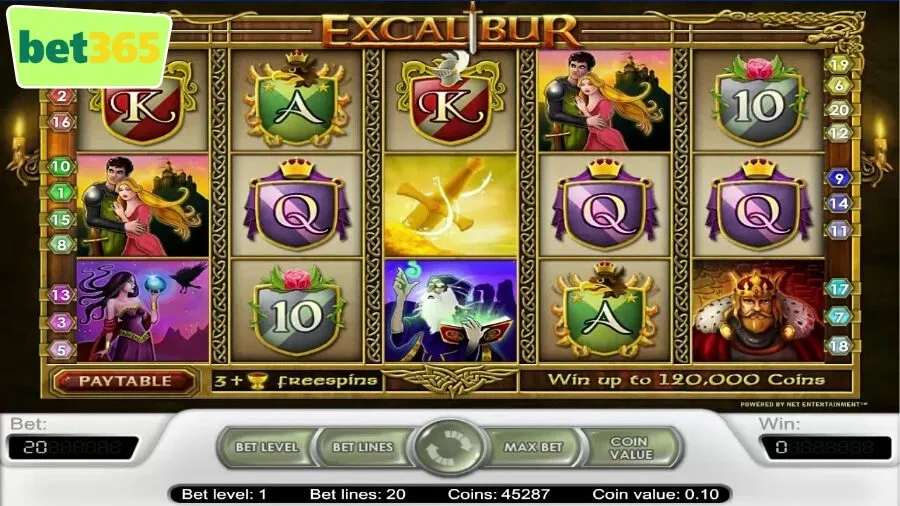This screenshot has width=900, height=506.
Task: Click the circular spin button
Action: point(449,446)
